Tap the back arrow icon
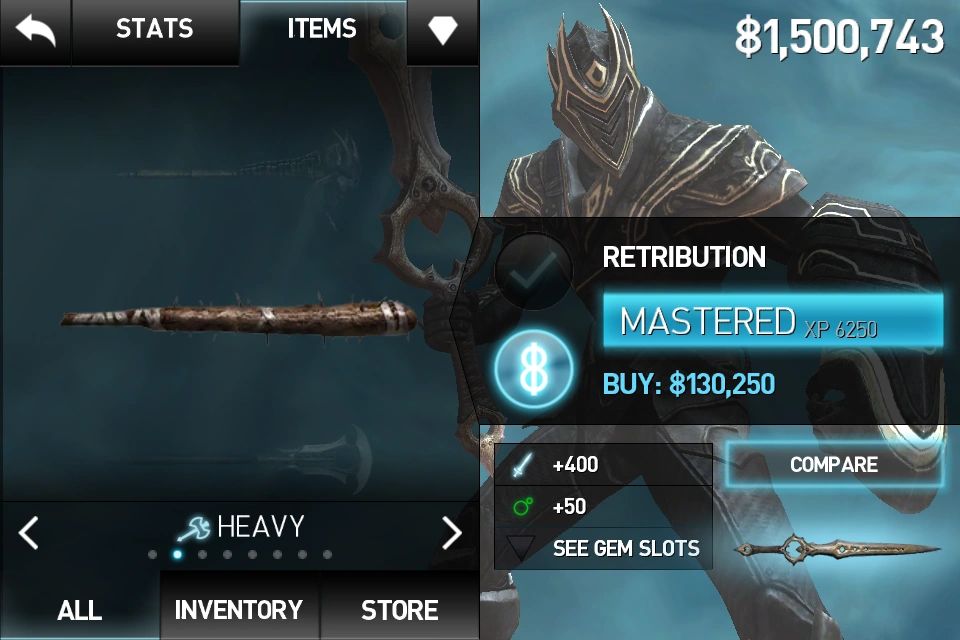 pos(36,31)
